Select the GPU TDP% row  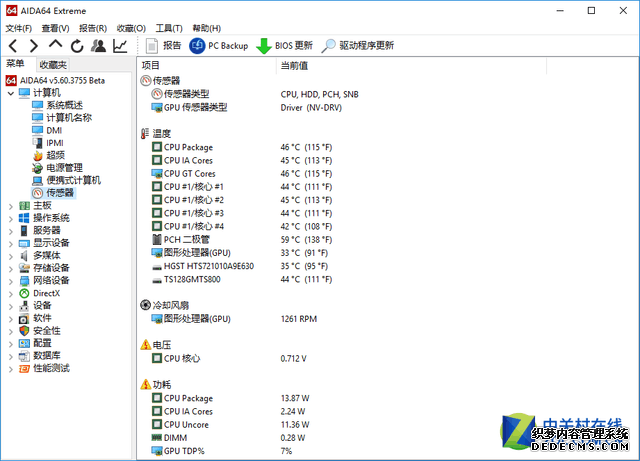[222, 451]
